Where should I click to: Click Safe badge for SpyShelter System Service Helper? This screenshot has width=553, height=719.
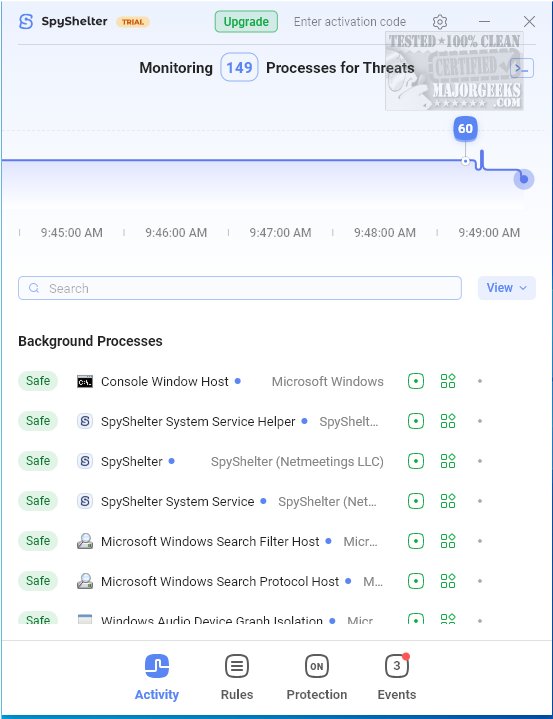pyautogui.click(x=38, y=421)
